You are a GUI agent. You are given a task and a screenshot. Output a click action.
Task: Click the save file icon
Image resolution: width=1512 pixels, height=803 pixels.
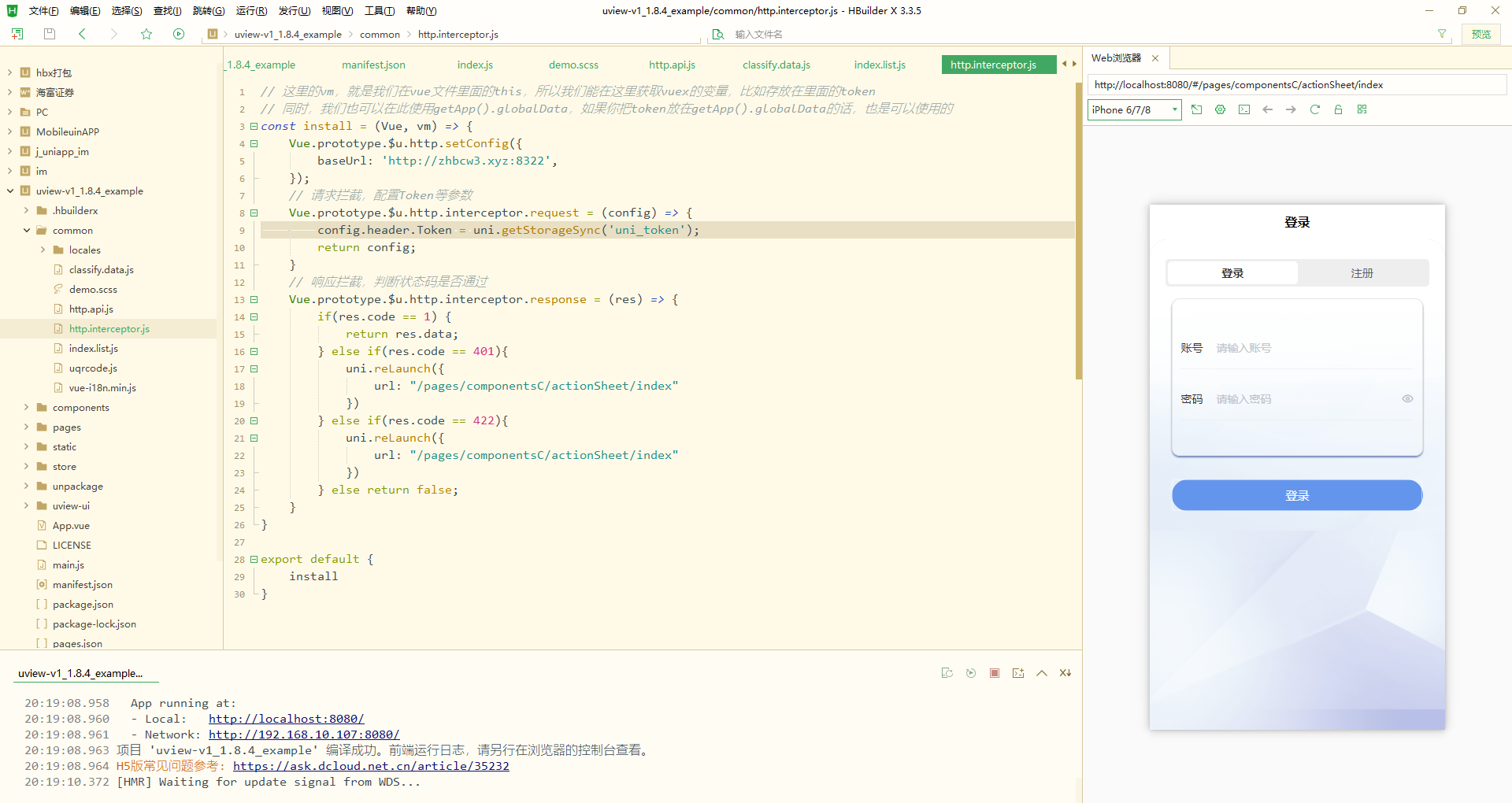tap(50, 34)
